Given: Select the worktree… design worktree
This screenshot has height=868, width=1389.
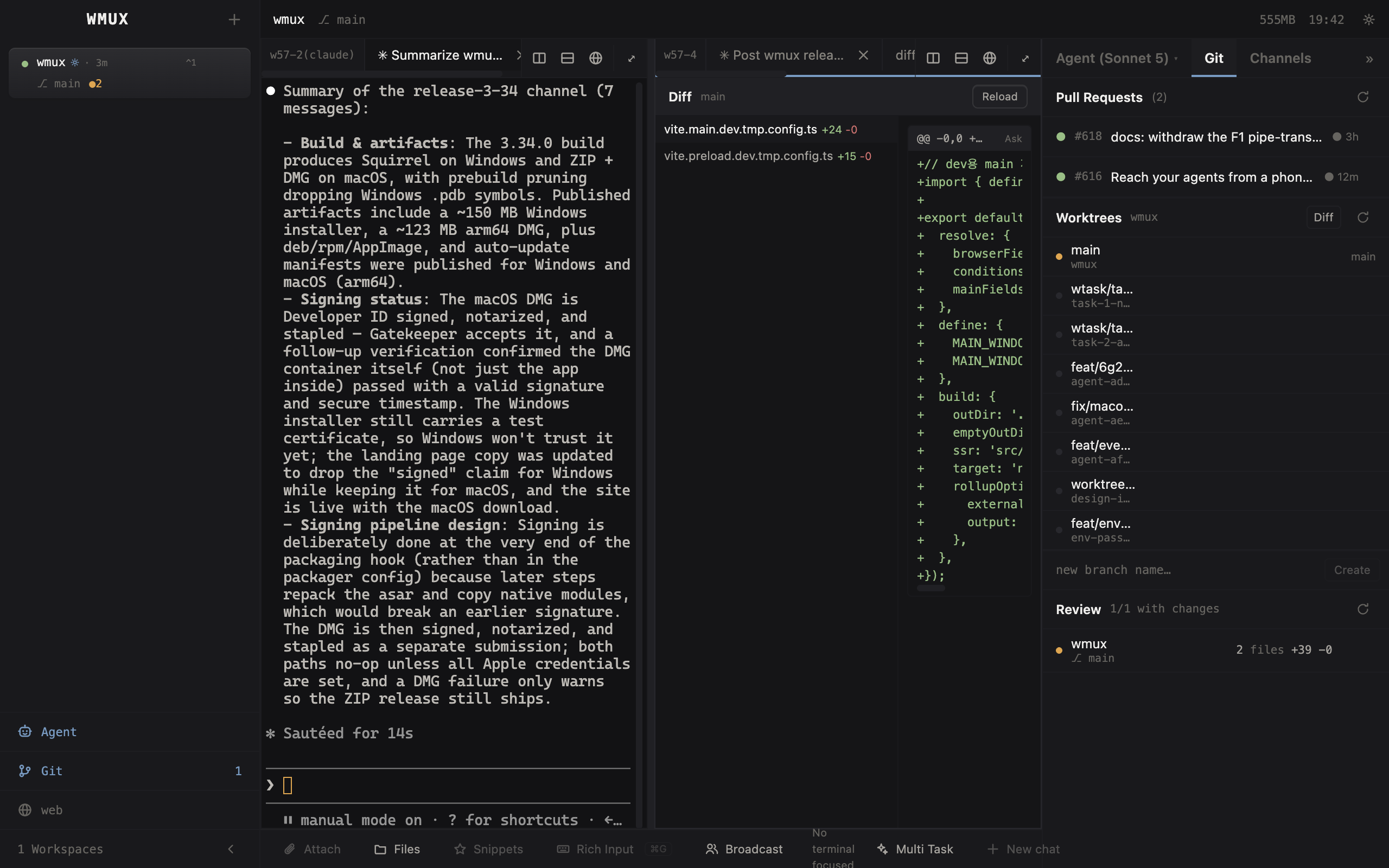Looking at the screenshot, I should [x=1214, y=491].
